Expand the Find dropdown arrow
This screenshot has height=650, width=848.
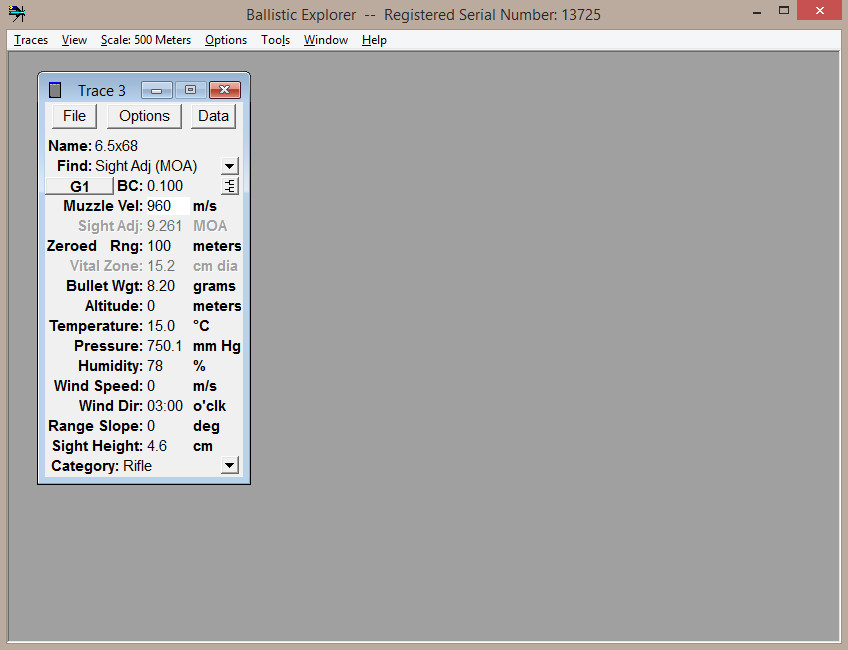click(x=230, y=166)
